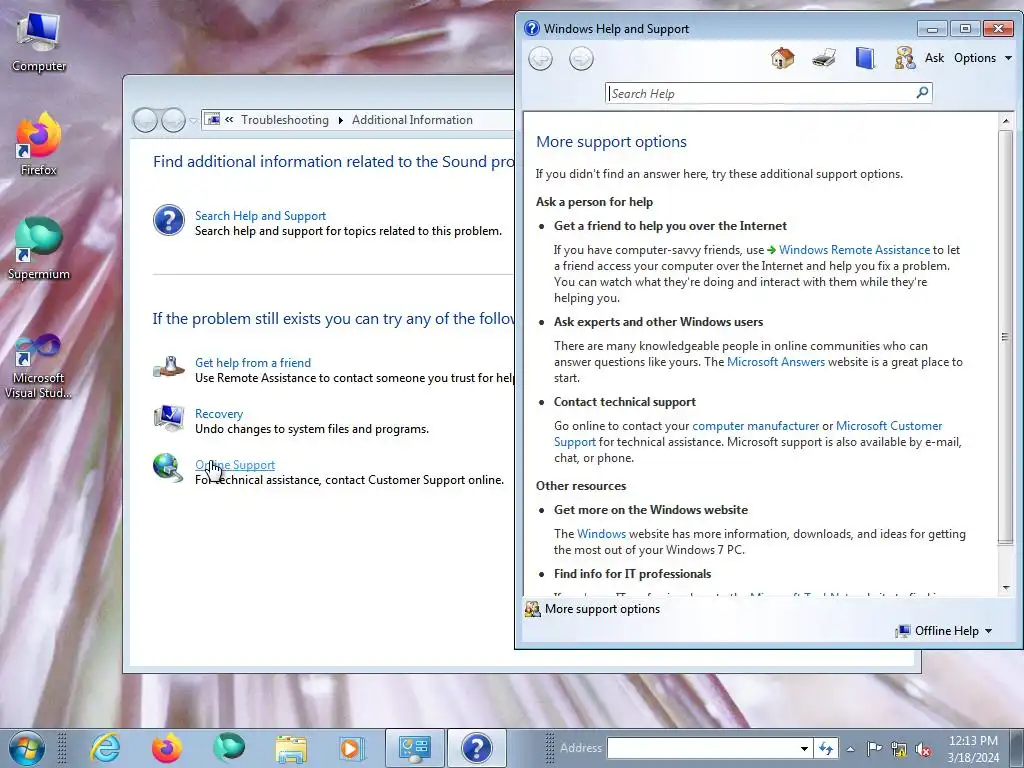Click Troubleshooting in the breadcrumb path
The width and height of the screenshot is (1024, 768).
[285, 120]
